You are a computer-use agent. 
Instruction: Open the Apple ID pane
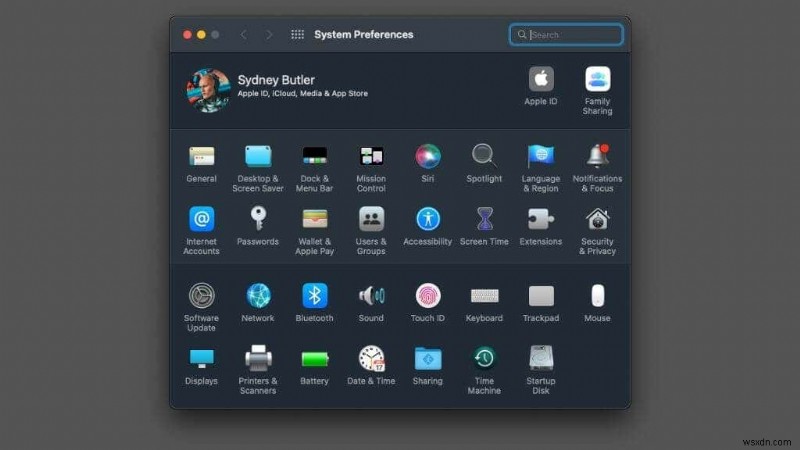(x=541, y=79)
